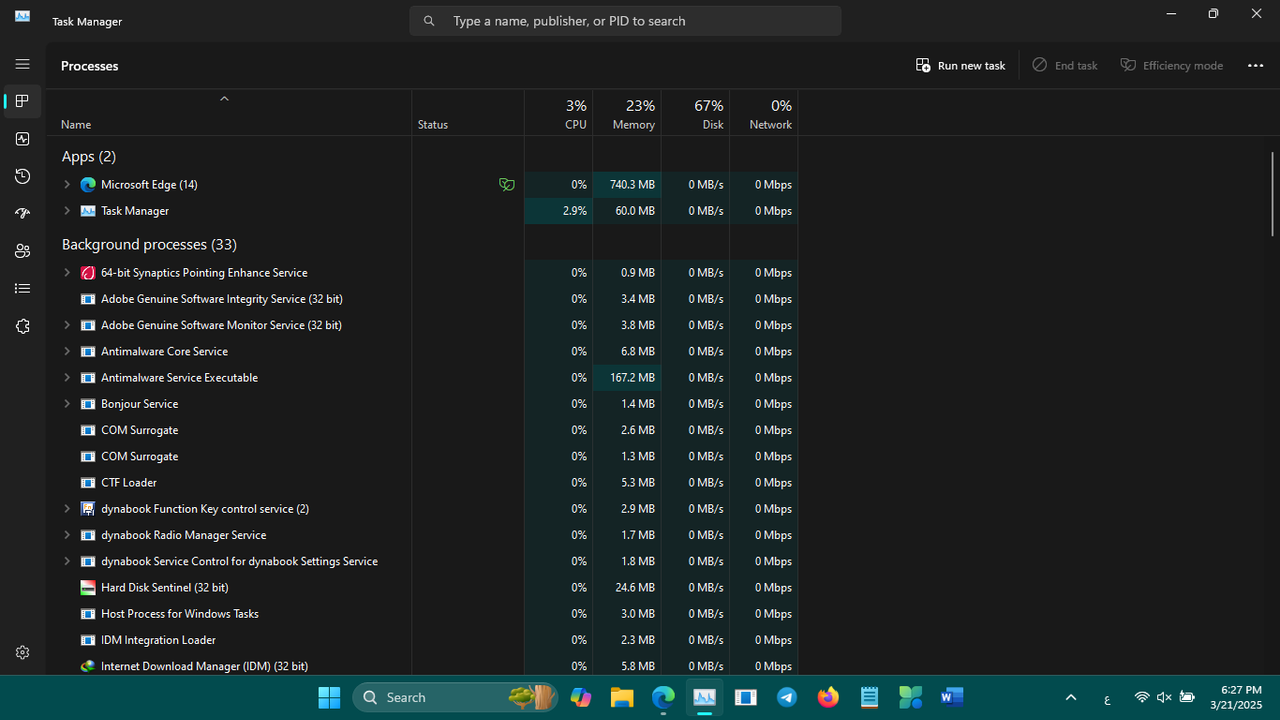This screenshot has height=720, width=1280.
Task: Sort processes by CPU usage column
Action: tap(559, 112)
